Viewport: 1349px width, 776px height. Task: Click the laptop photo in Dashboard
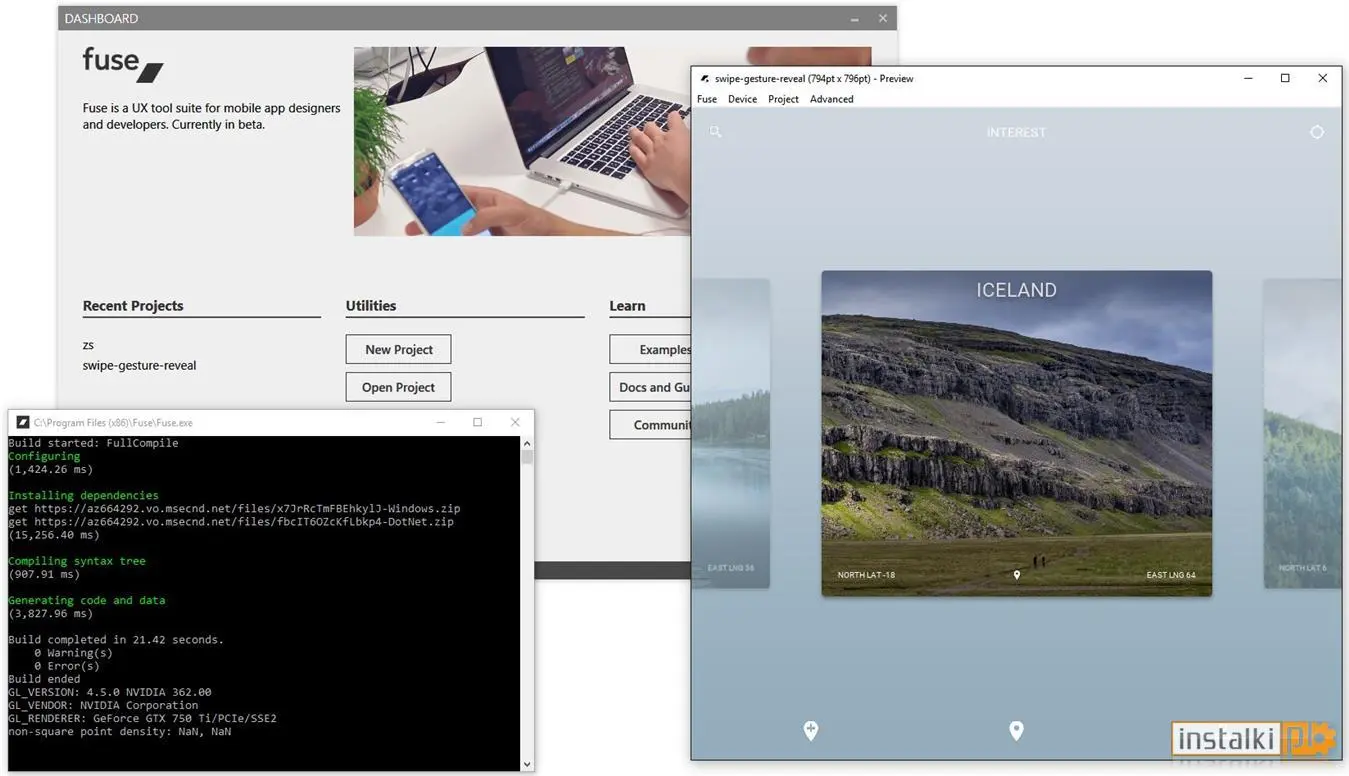pyautogui.click(x=521, y=141)
